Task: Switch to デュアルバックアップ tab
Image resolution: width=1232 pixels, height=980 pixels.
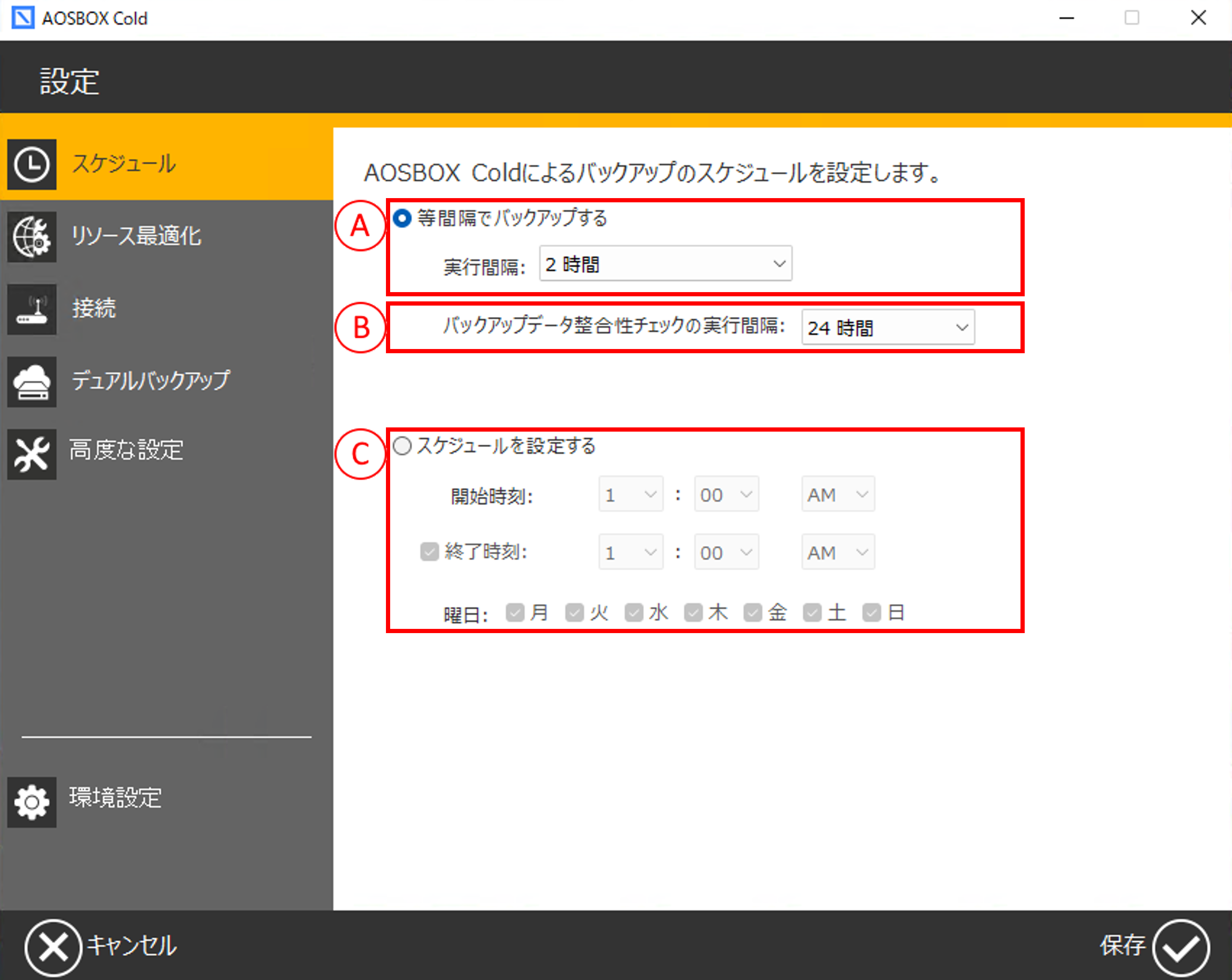Action: (x=150, y=381)
